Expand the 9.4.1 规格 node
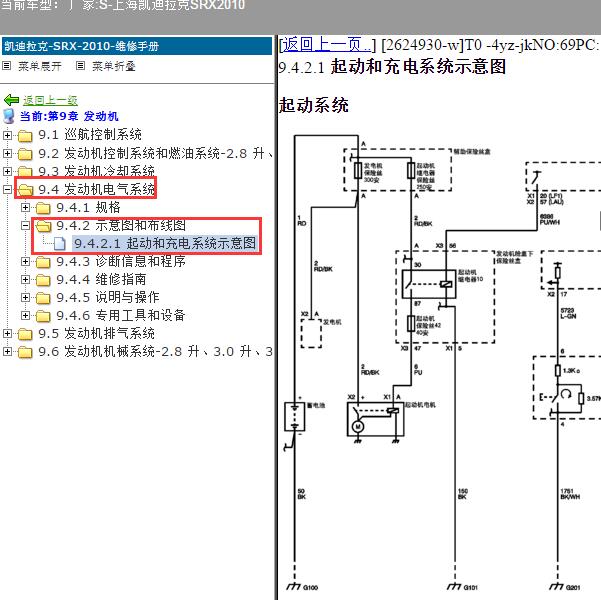This screenshot has width=601, height=600. (x=25, y=207)
